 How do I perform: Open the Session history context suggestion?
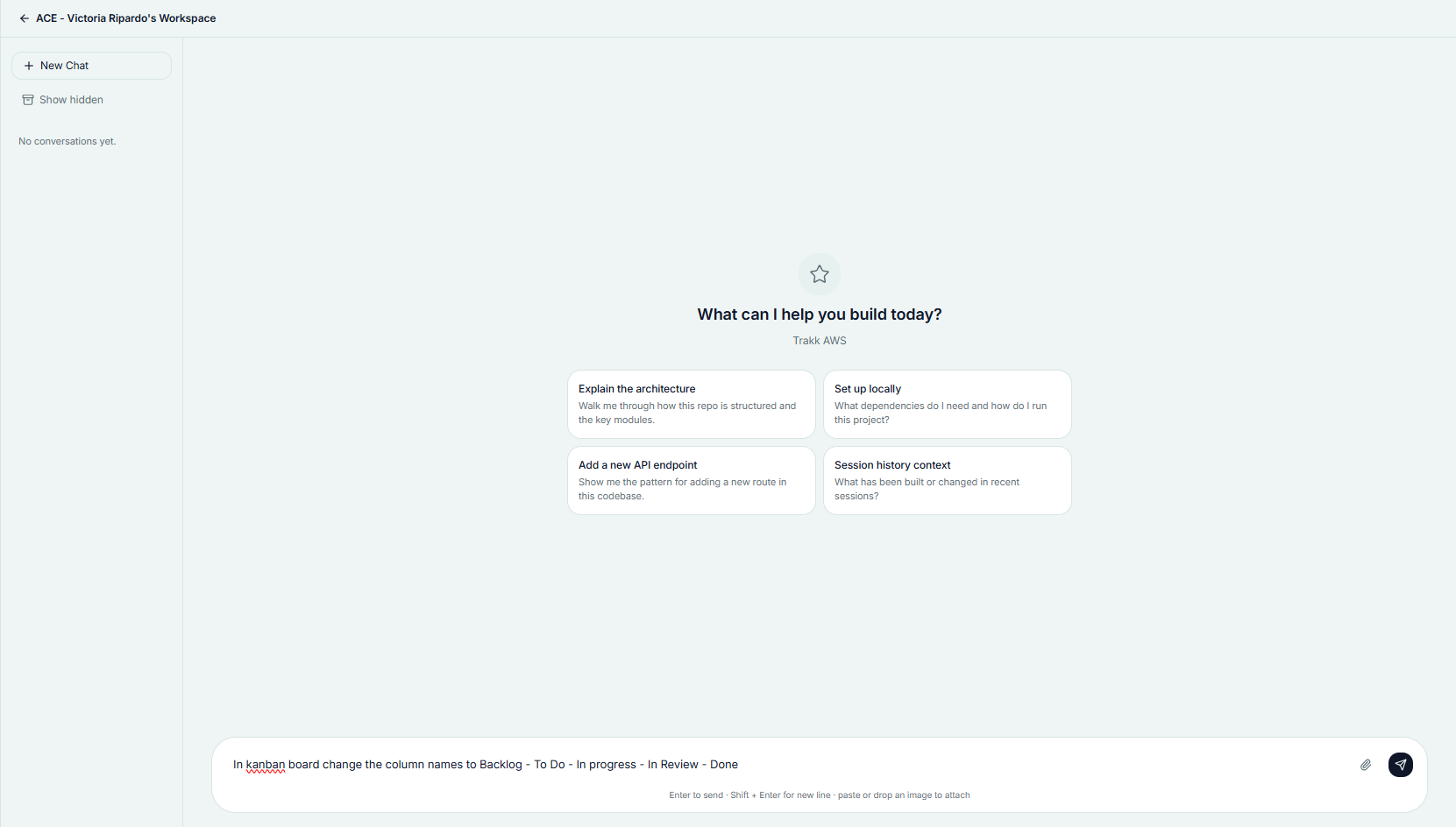[948, 480]
